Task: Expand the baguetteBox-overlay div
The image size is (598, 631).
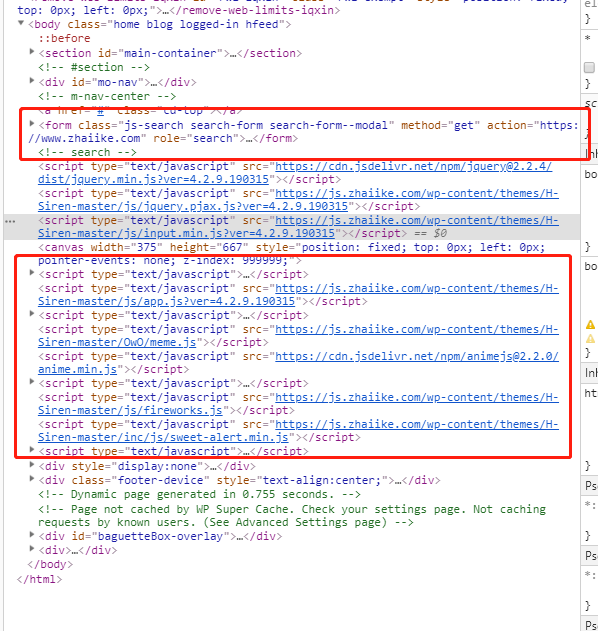Action: click(x=32, y=535)
